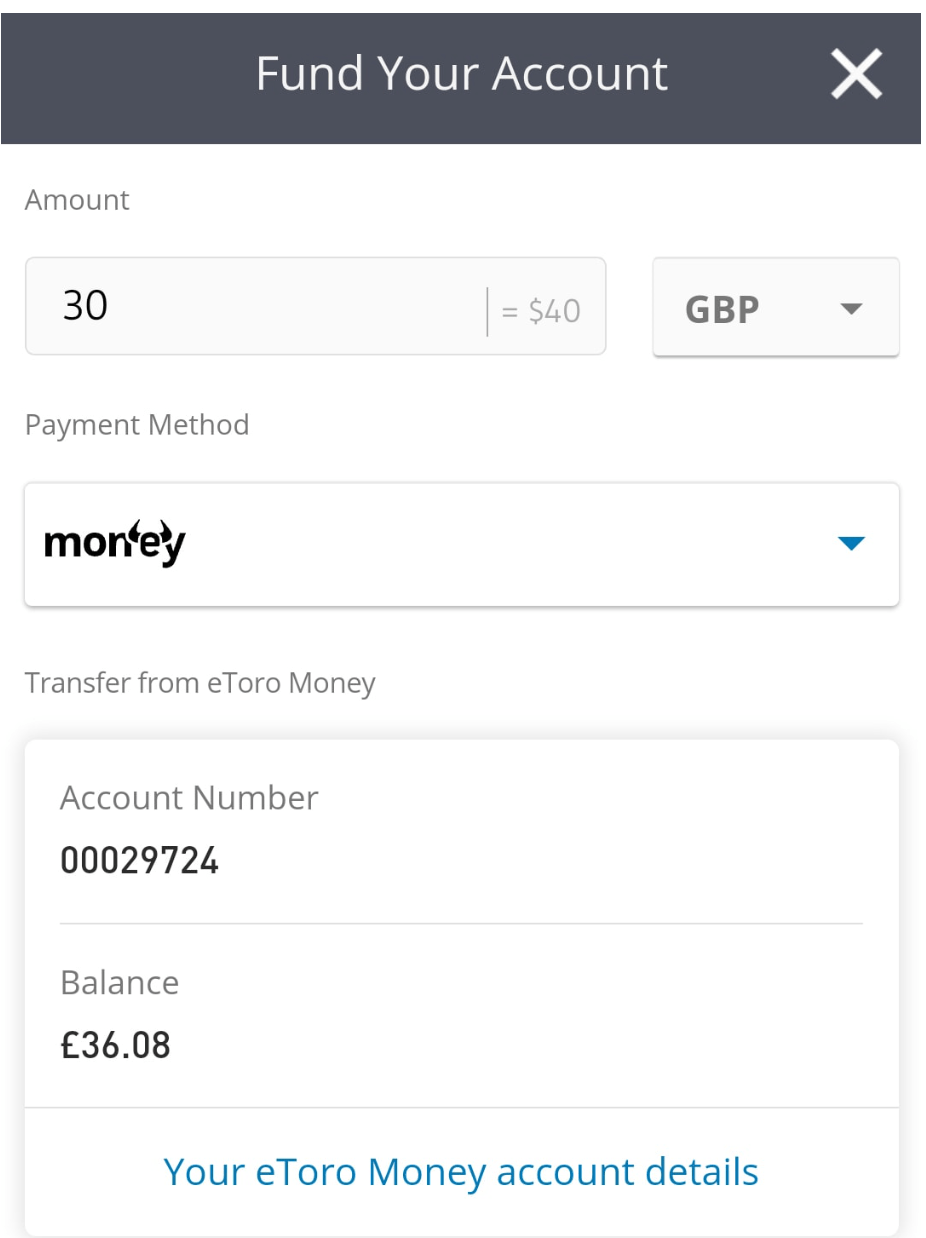Click the = $40 converted amount
This screenshot has width=926, height=1238.
point(540,311)
